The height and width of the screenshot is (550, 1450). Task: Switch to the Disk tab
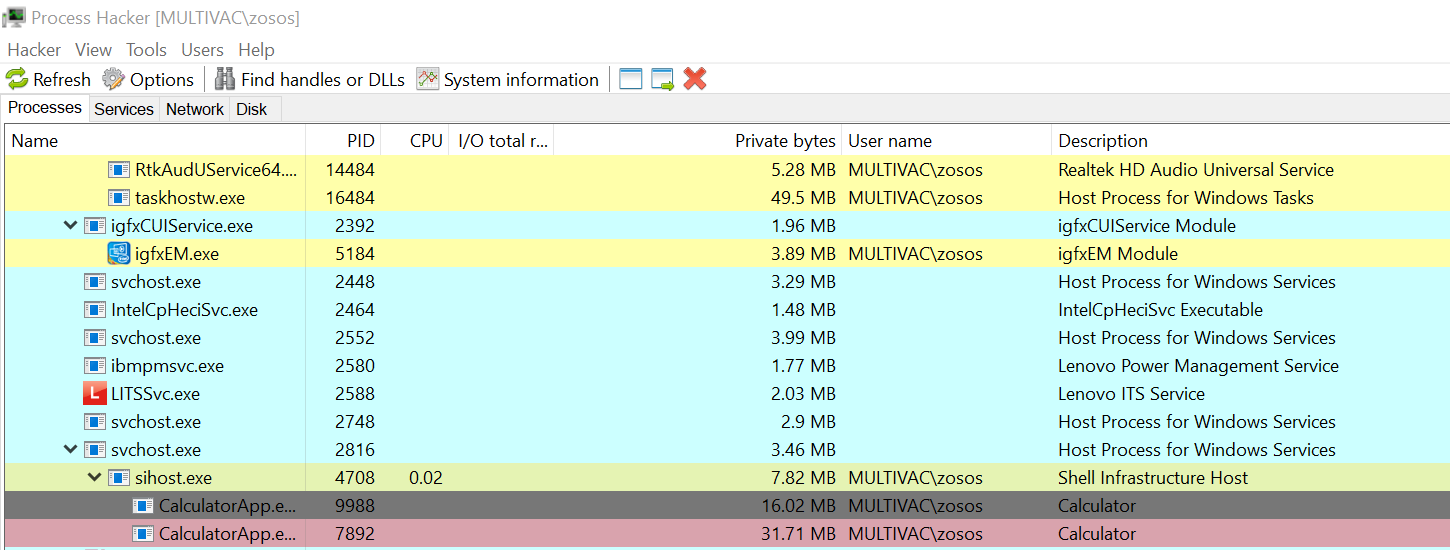(x=251, y=109)
